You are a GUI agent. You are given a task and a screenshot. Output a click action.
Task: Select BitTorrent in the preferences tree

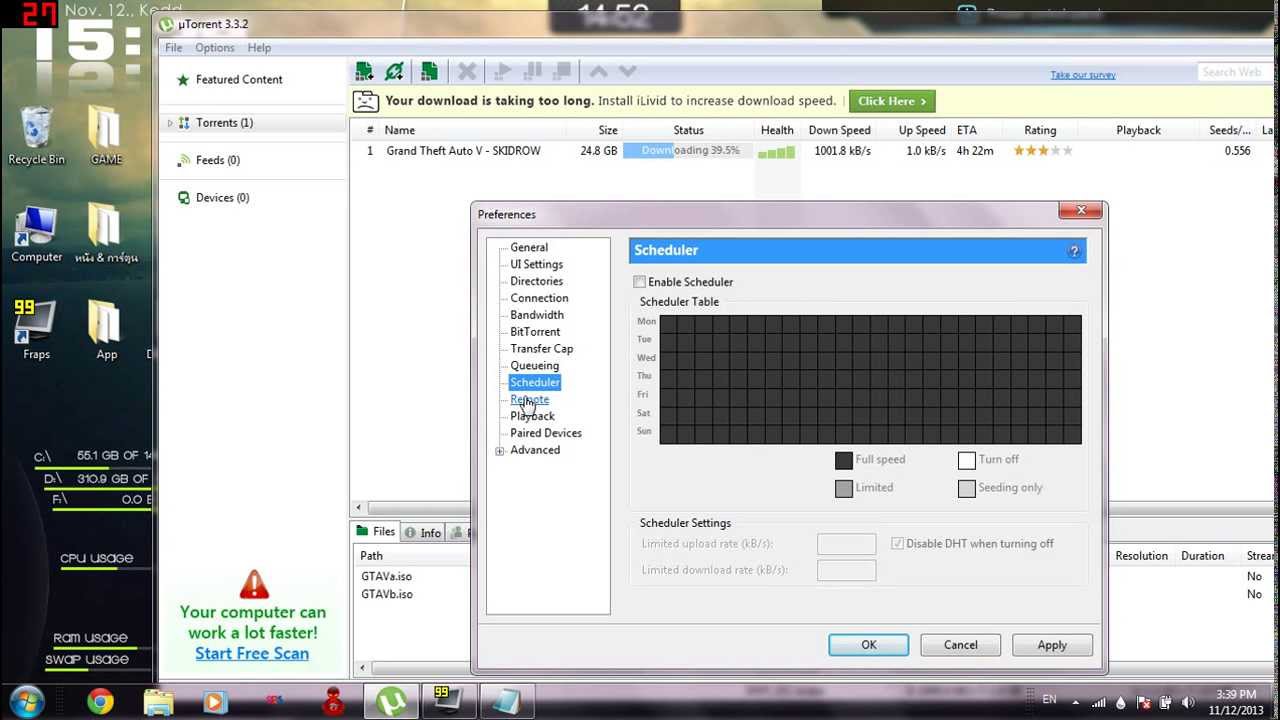point(535,332)
